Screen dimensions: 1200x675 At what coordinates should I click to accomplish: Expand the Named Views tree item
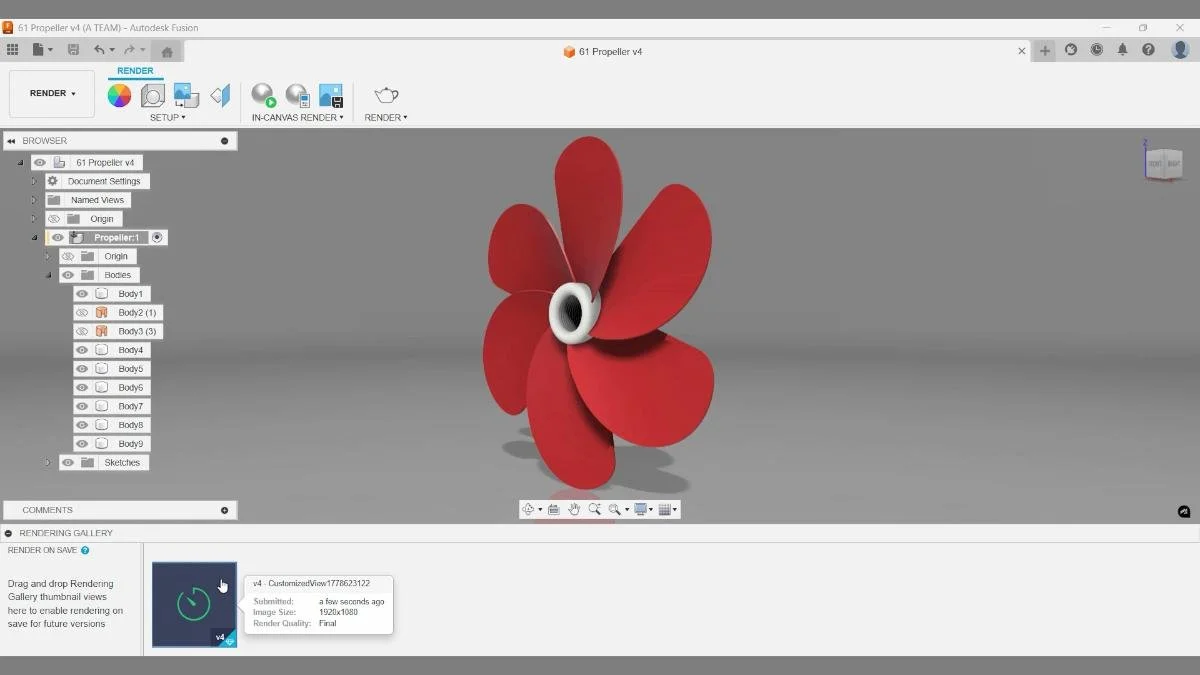(x=33, y=199)
